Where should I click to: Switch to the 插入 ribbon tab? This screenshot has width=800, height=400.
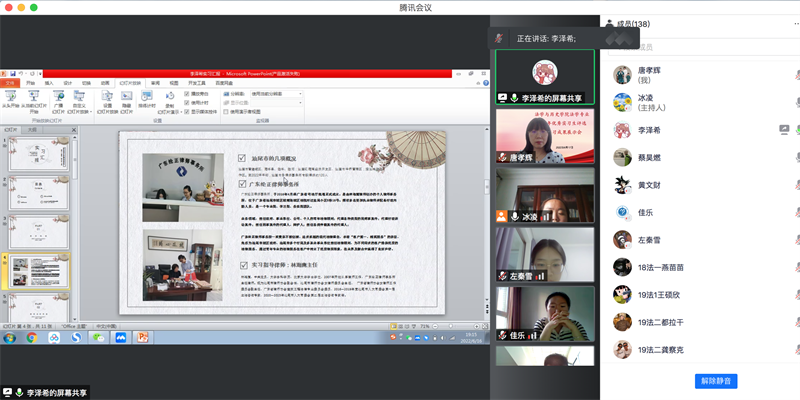(49, 83)
